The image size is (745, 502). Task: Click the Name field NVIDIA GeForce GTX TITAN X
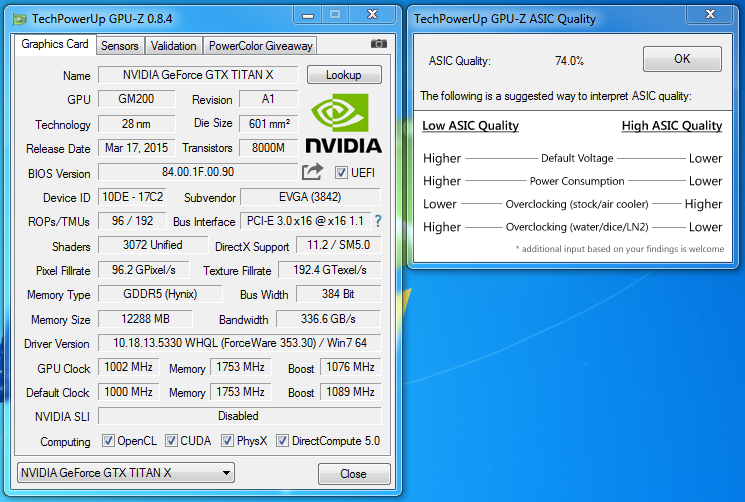pos(198,75)
